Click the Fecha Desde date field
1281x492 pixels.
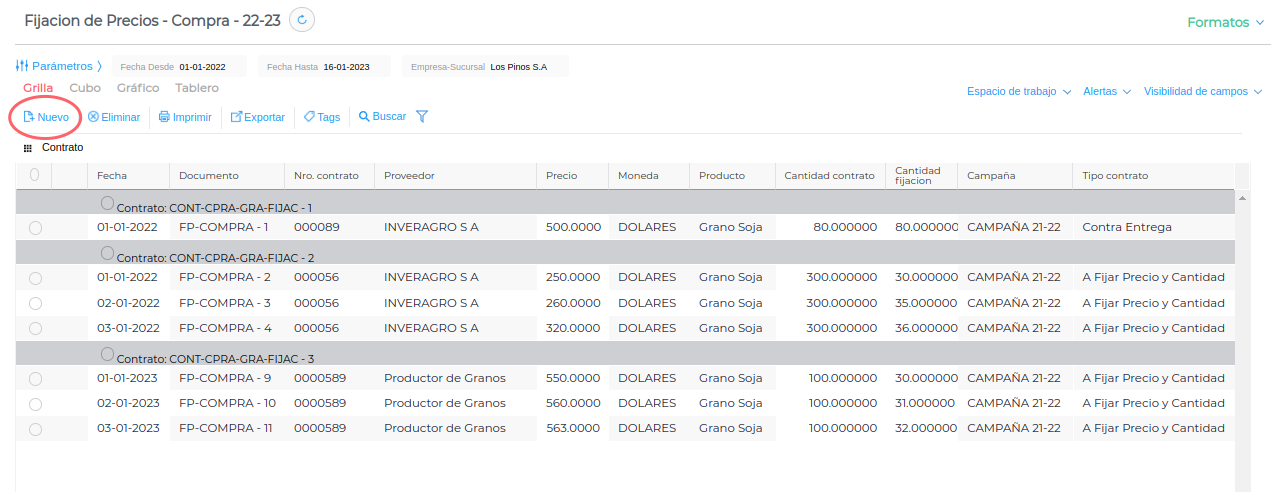(x=178, y=67)
